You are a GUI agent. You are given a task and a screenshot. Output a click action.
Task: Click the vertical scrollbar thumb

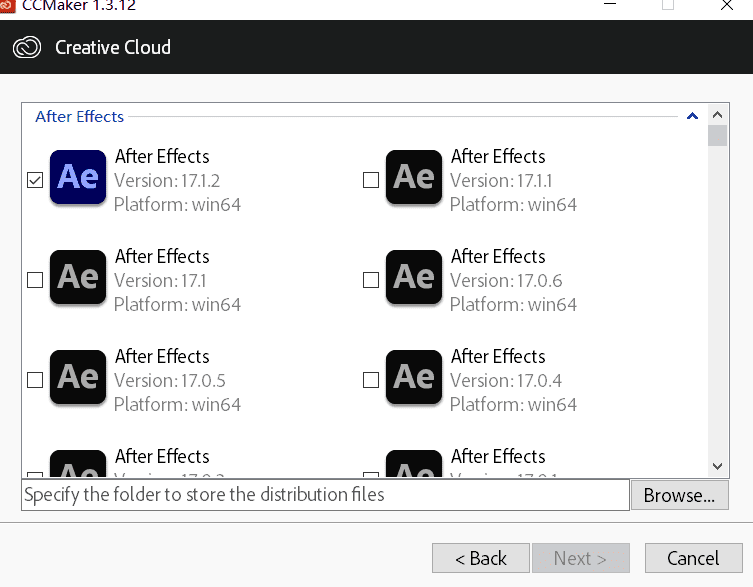(717, 135)
